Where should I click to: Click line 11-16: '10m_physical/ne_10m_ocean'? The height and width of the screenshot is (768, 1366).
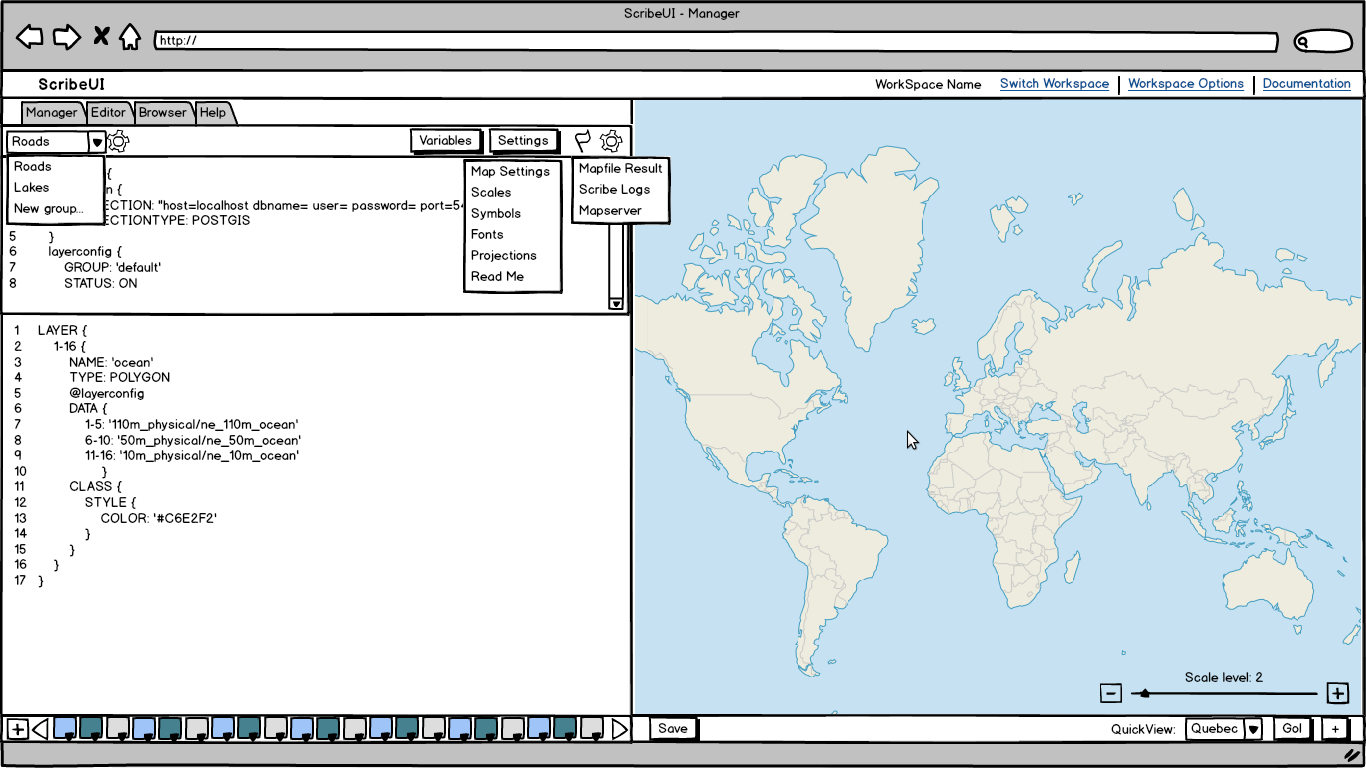pos(191,455)
